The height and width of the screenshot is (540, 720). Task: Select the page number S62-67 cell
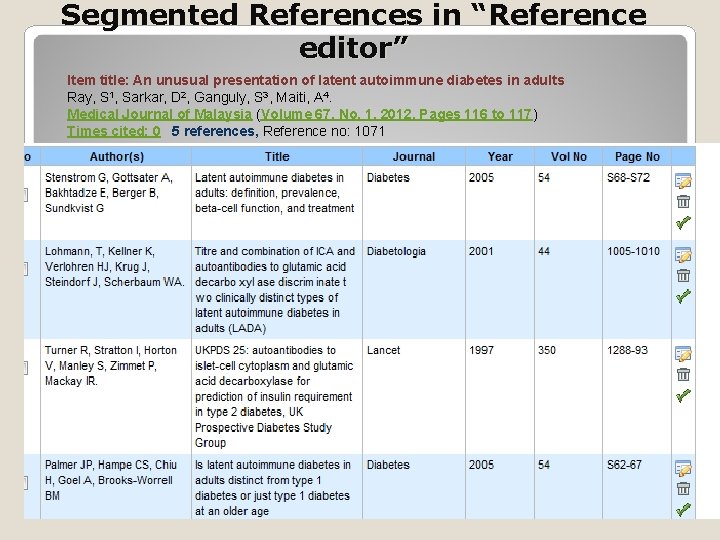click(x=637, y=487)
